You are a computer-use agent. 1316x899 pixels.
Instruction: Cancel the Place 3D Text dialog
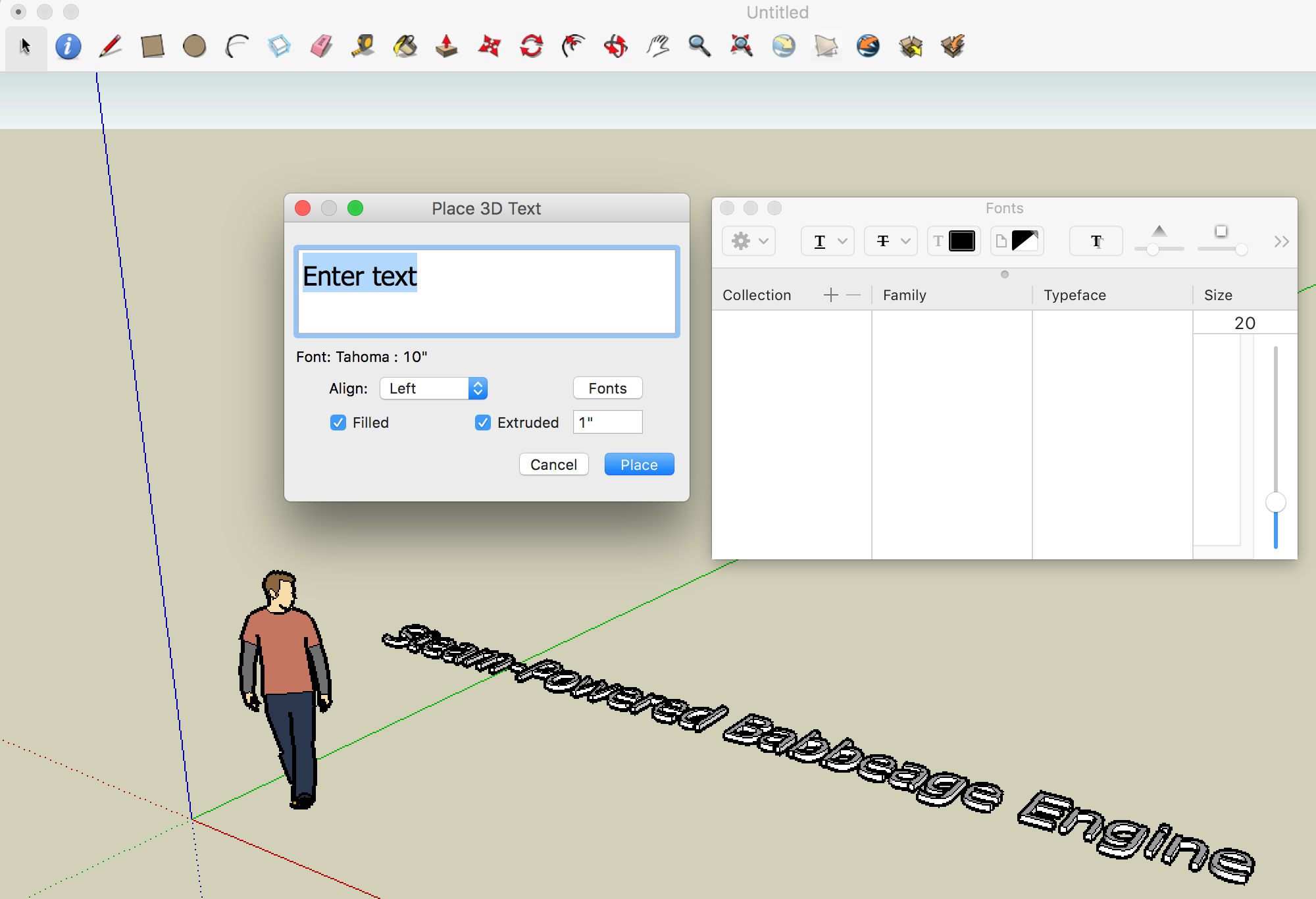pos(553,464)
